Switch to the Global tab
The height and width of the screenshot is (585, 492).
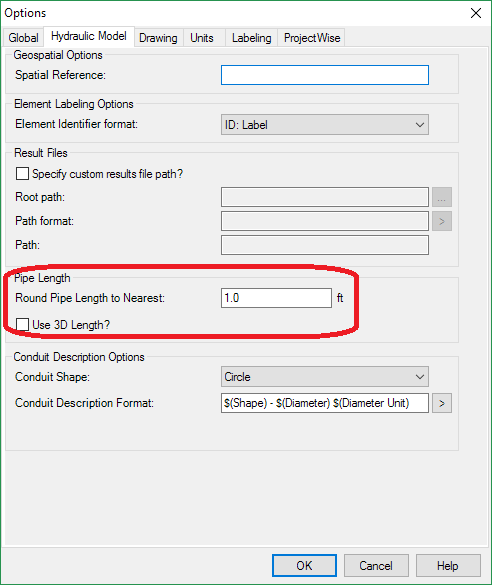pos(23,38)
